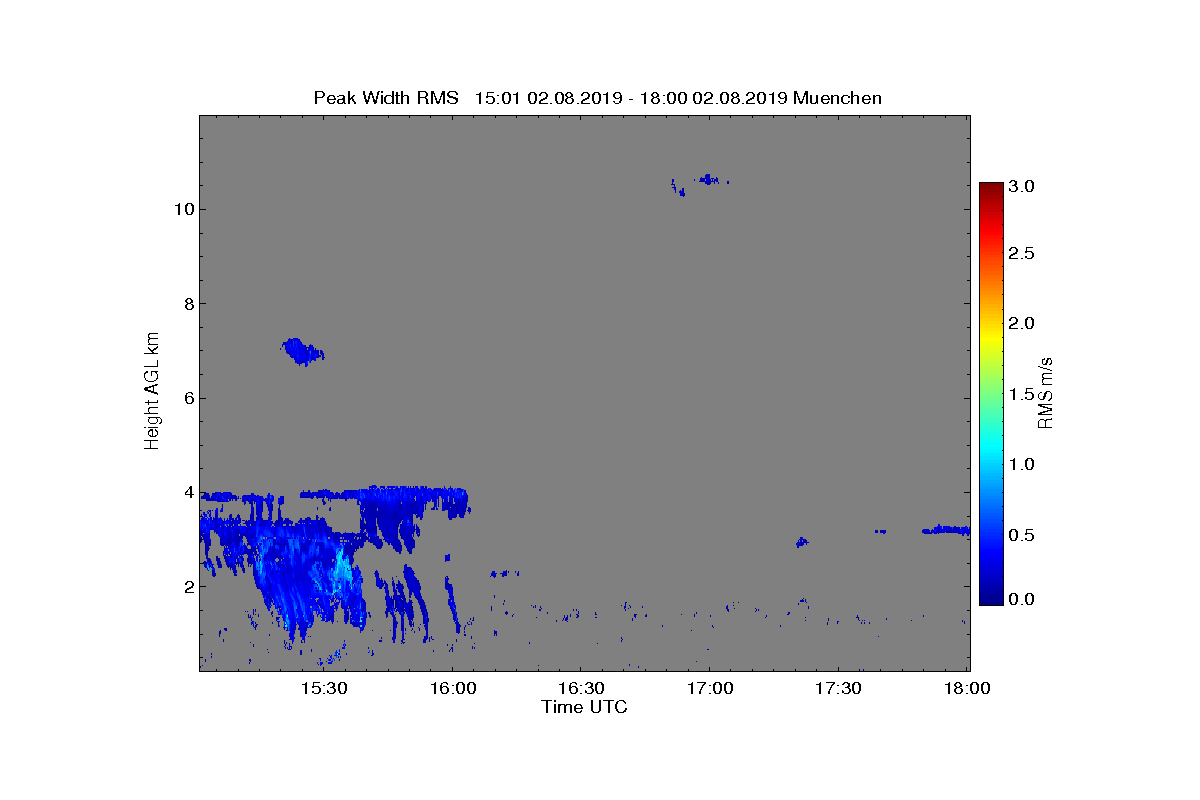Click the 'Muenchen' station name in title

pos(837,98)
